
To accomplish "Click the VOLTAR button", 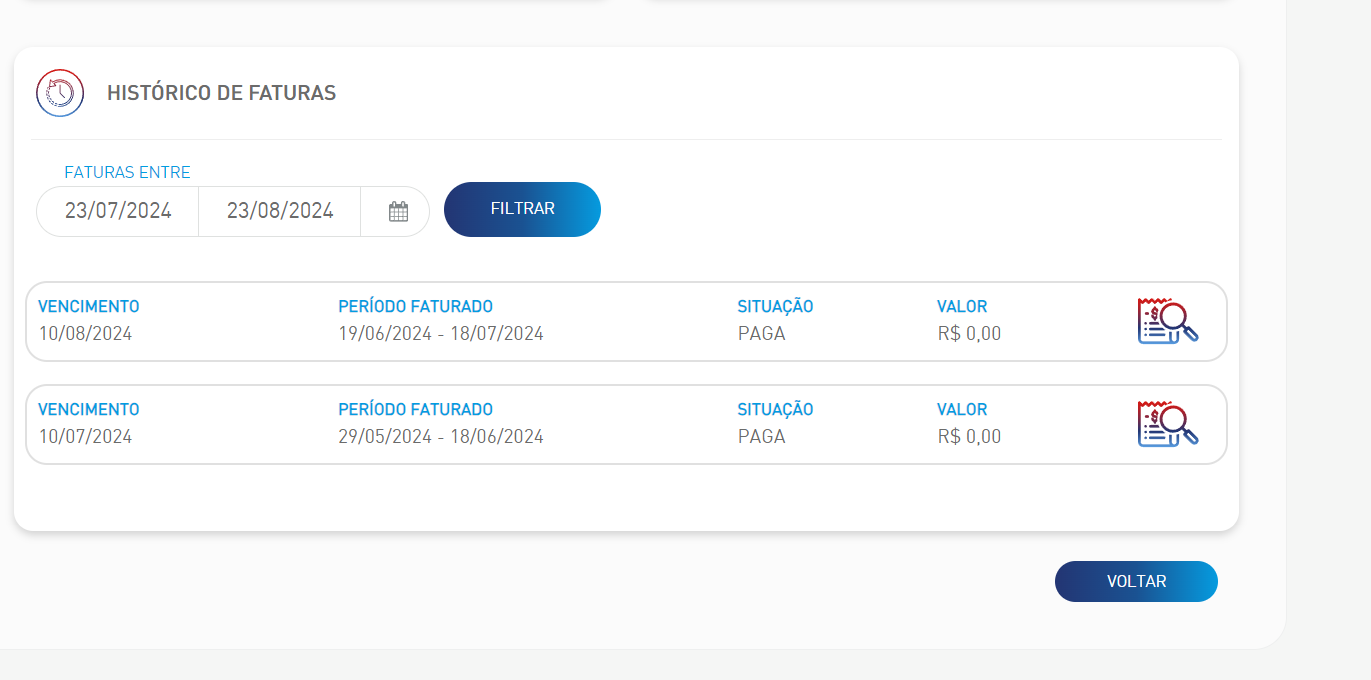I will (1136, 581).
